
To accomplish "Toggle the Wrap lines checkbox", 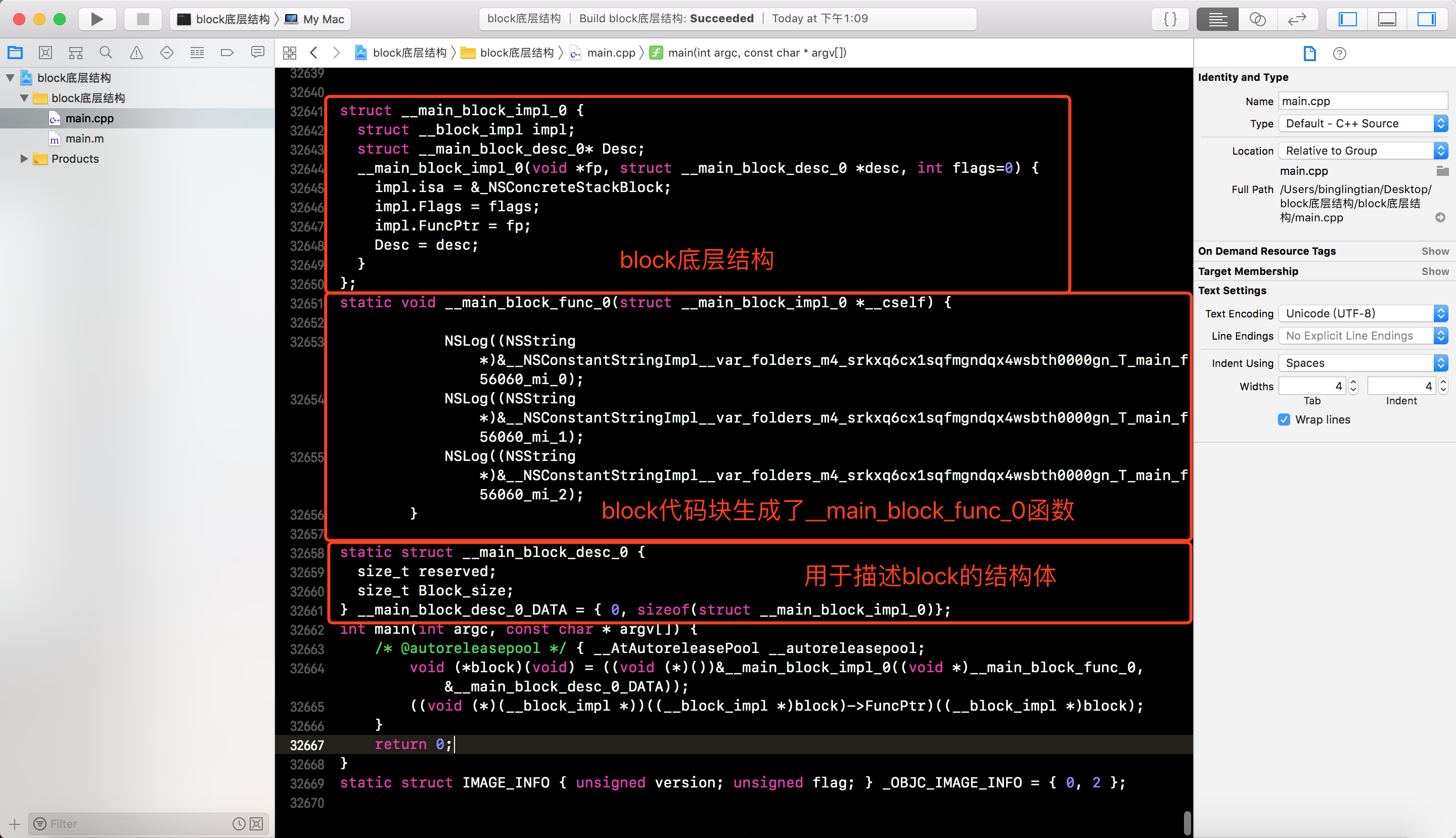I will (1284, 420).
